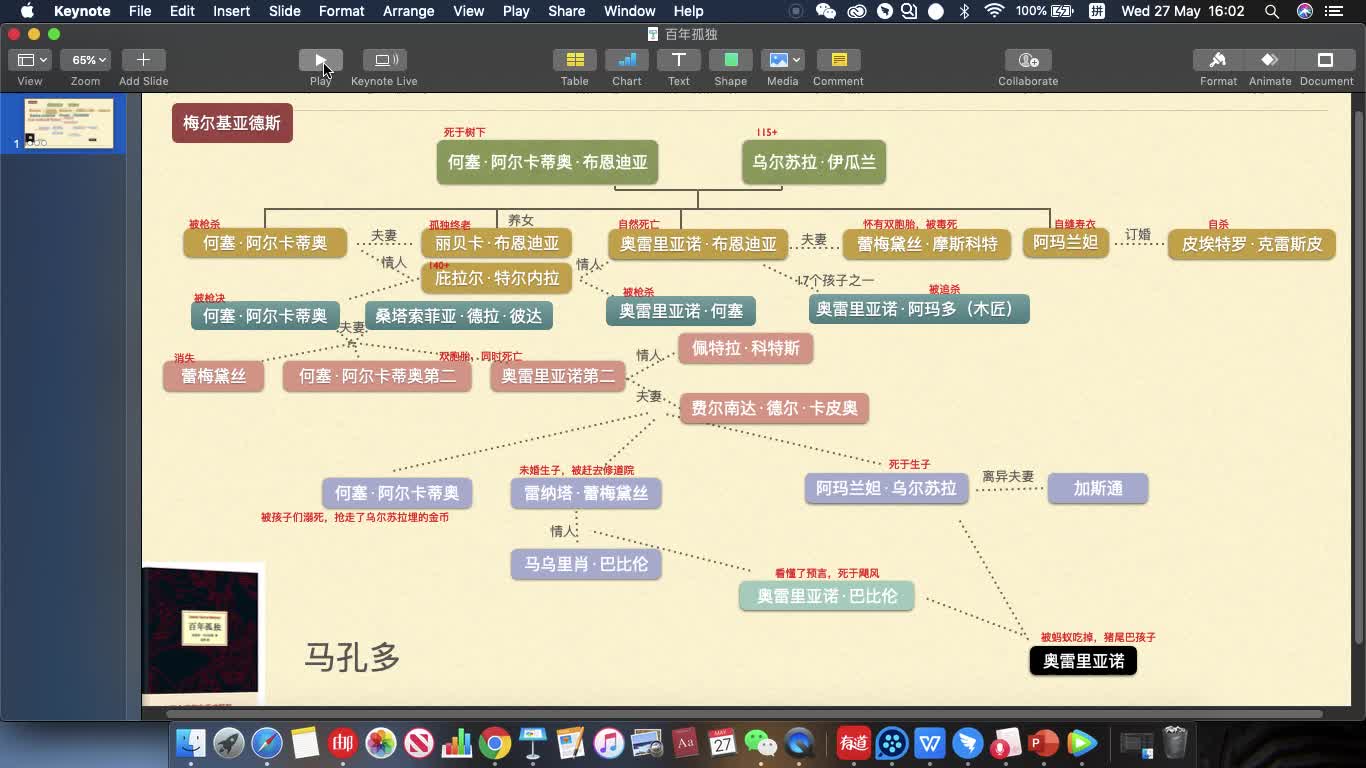Viewport: 1366px width, 768px height.
Task: Select the 奥雷里亚诺·巴比伦 box
Action: tap(827, 596)
